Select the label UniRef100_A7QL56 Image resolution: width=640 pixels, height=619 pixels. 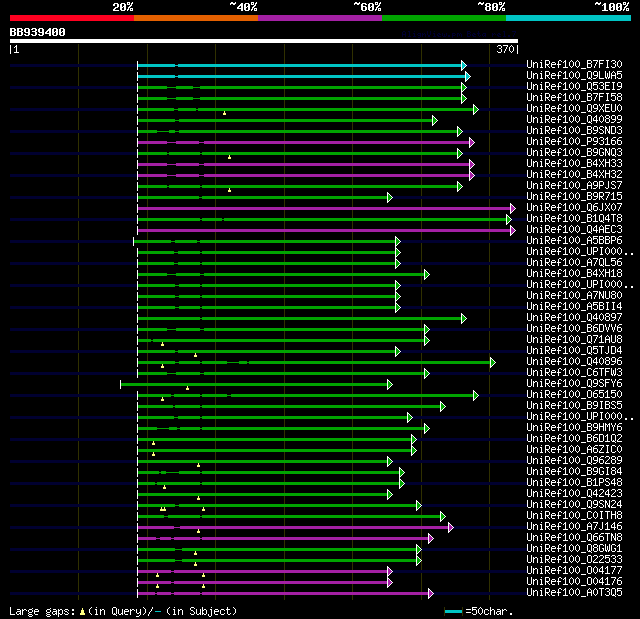tap(574, 263)
